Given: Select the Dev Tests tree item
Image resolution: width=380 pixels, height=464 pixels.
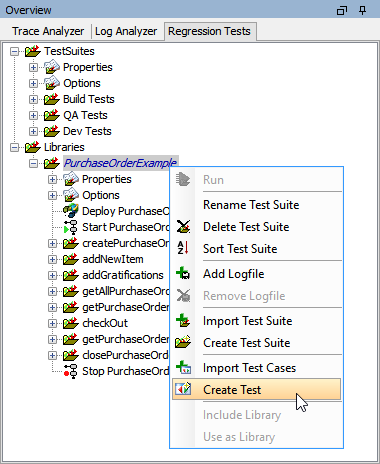Looking at the screenshot, I should (x=87, y=131).
